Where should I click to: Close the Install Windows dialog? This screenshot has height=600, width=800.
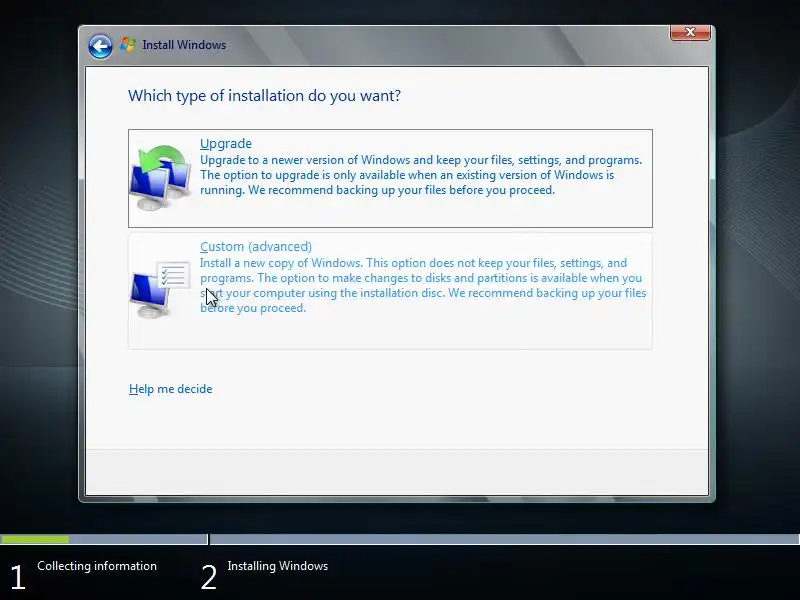[x=690, y=32]
